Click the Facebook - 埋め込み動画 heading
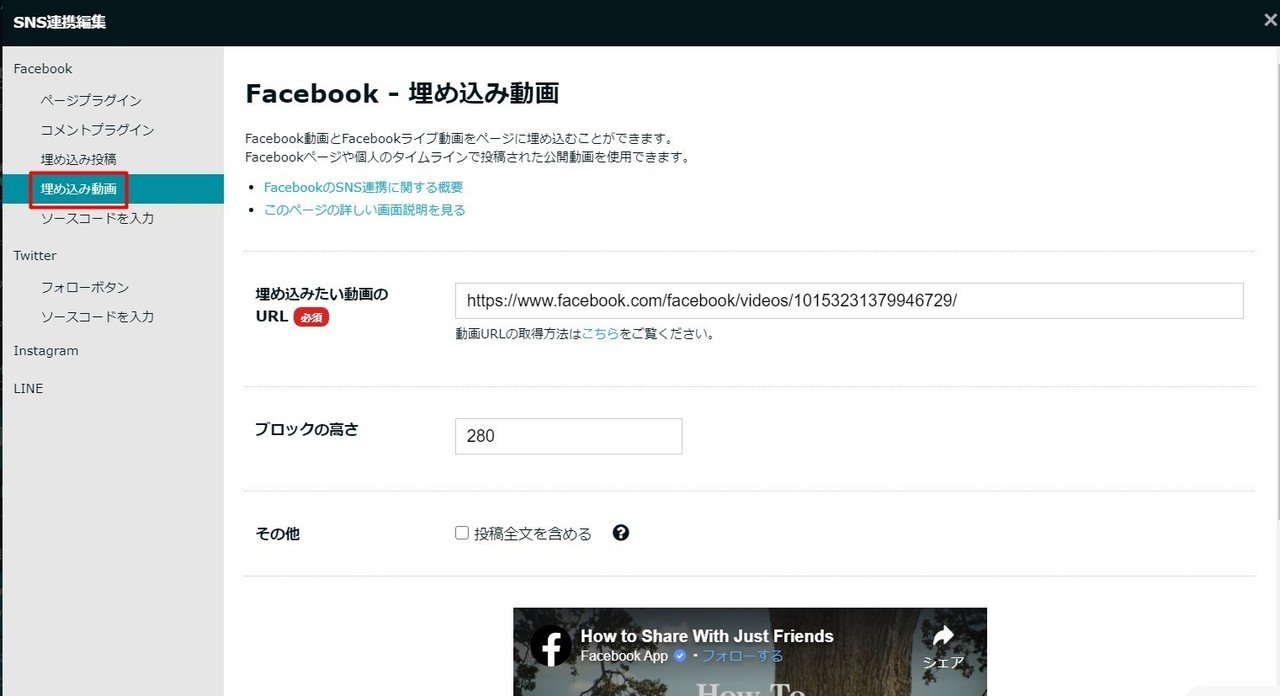 [402, 94]
